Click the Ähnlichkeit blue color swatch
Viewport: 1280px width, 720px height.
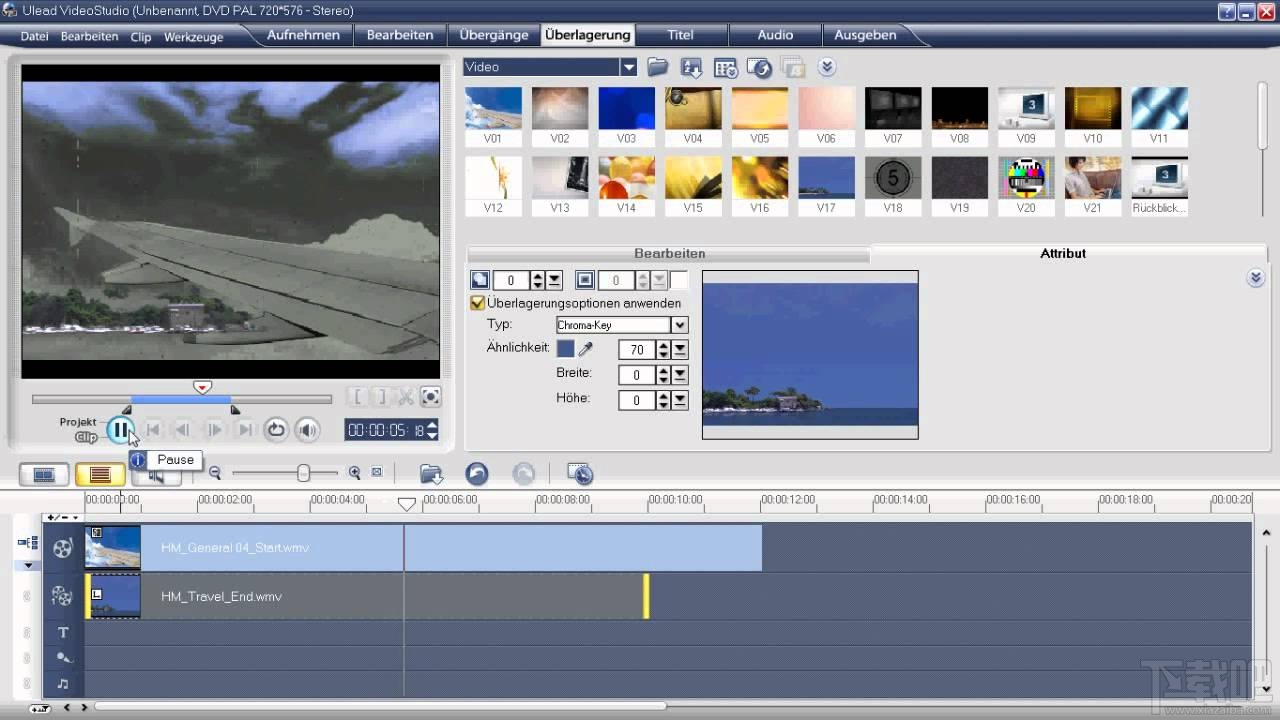[x=565, y=349]
